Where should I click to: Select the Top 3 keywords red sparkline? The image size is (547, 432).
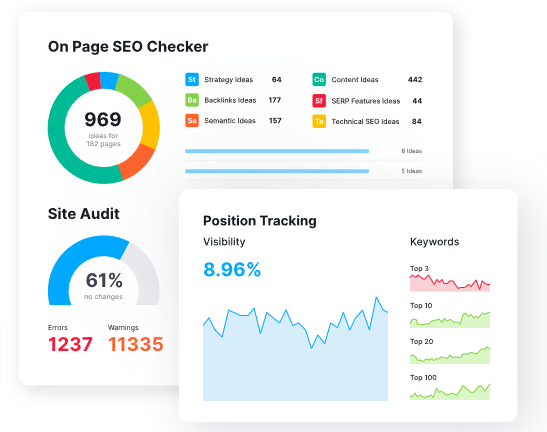click(450, 283)
